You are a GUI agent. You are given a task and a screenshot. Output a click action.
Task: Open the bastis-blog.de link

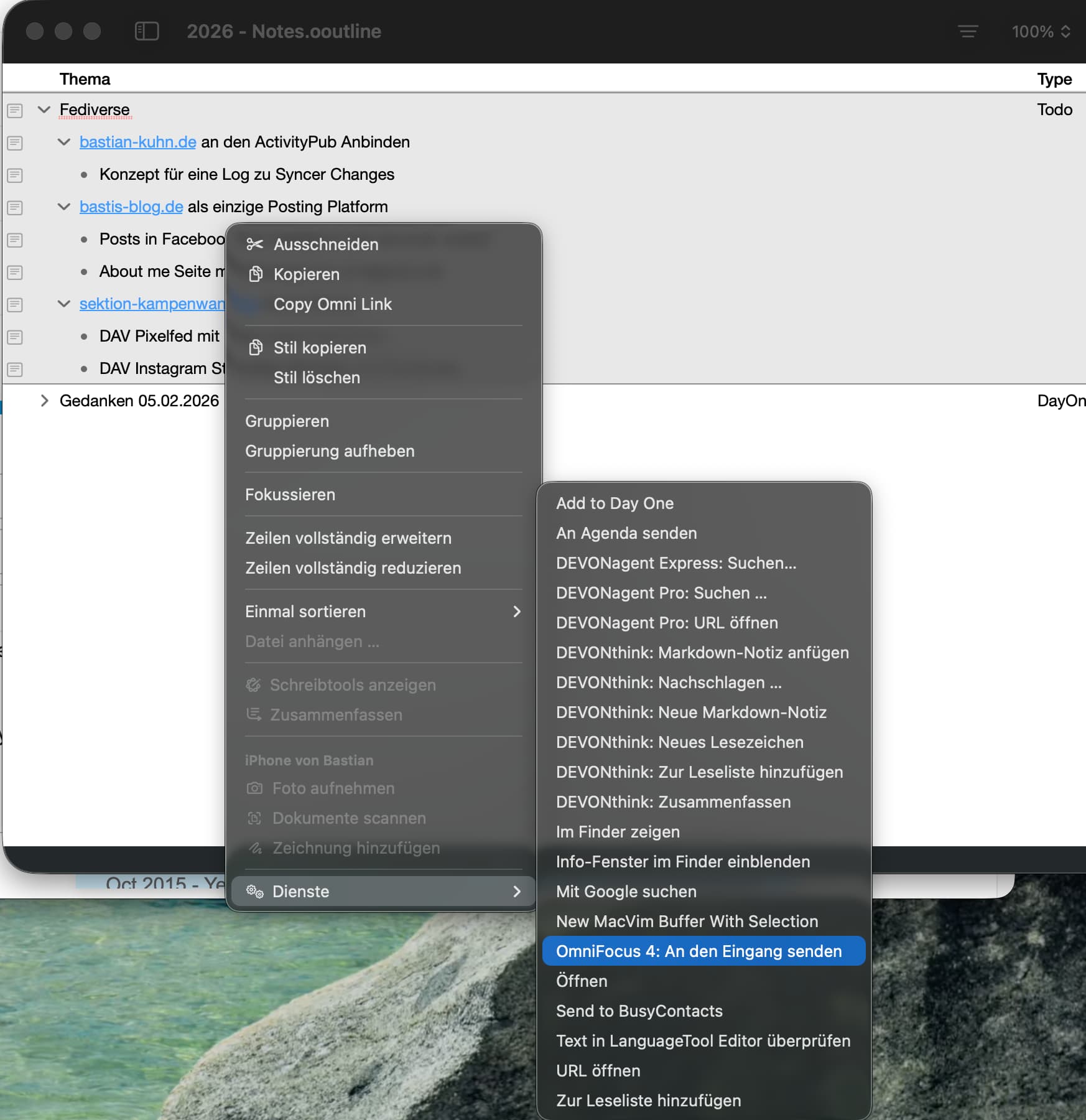[131, 207]
